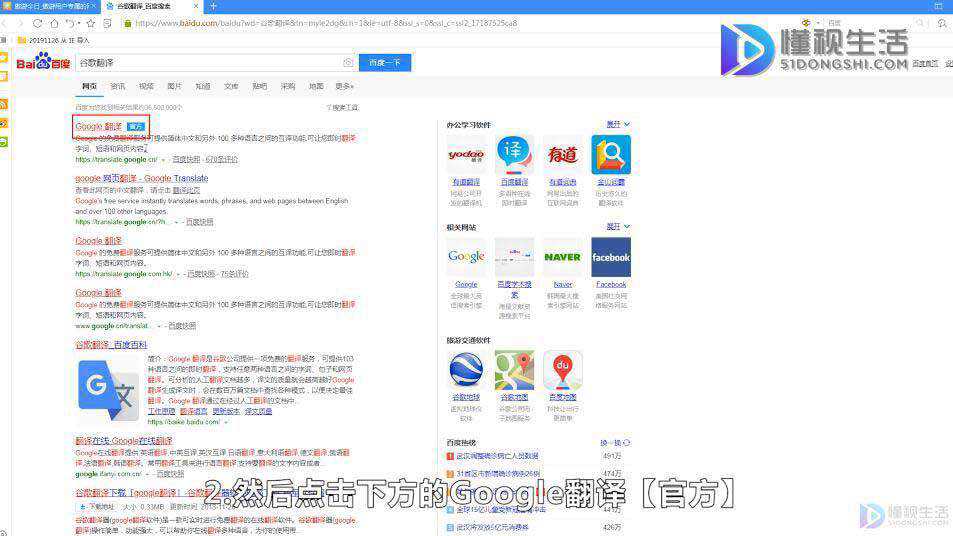Switch to the 地图 search tab
Viewport: 953px width, 536px height.
coord(316,86)
